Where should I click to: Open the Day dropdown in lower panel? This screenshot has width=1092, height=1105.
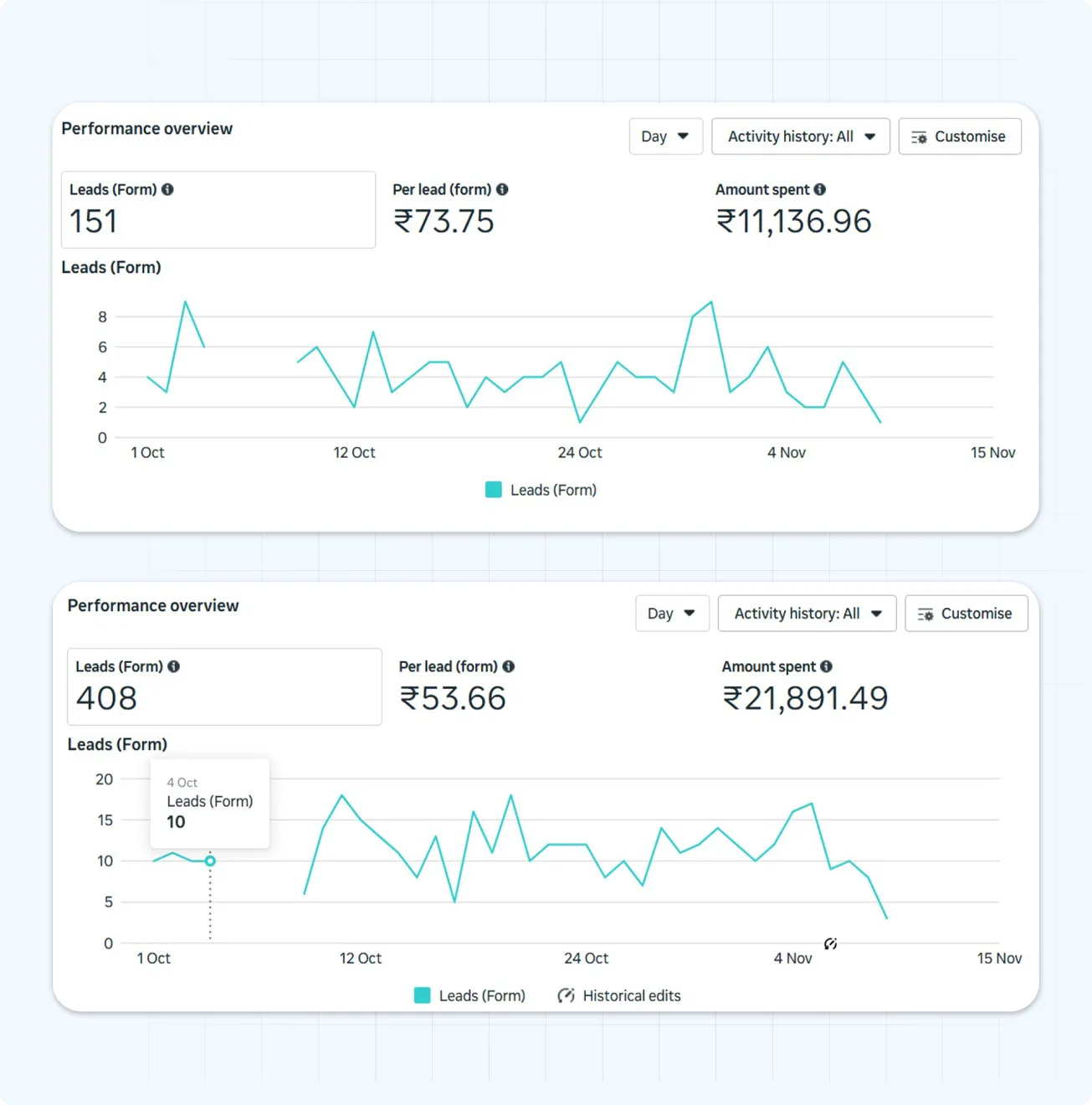tap(672, 614)
